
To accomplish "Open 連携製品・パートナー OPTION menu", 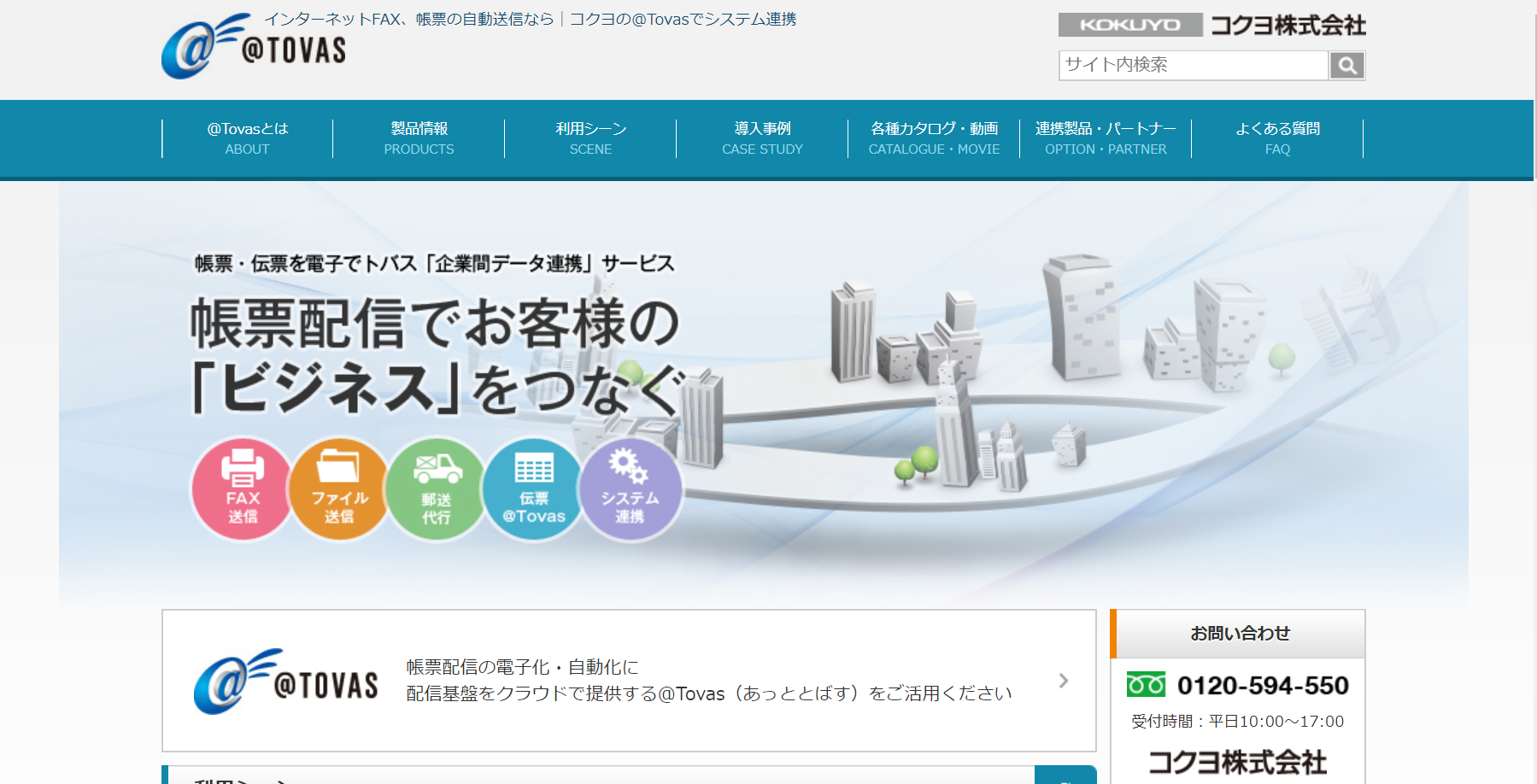I will (1106, 138).
